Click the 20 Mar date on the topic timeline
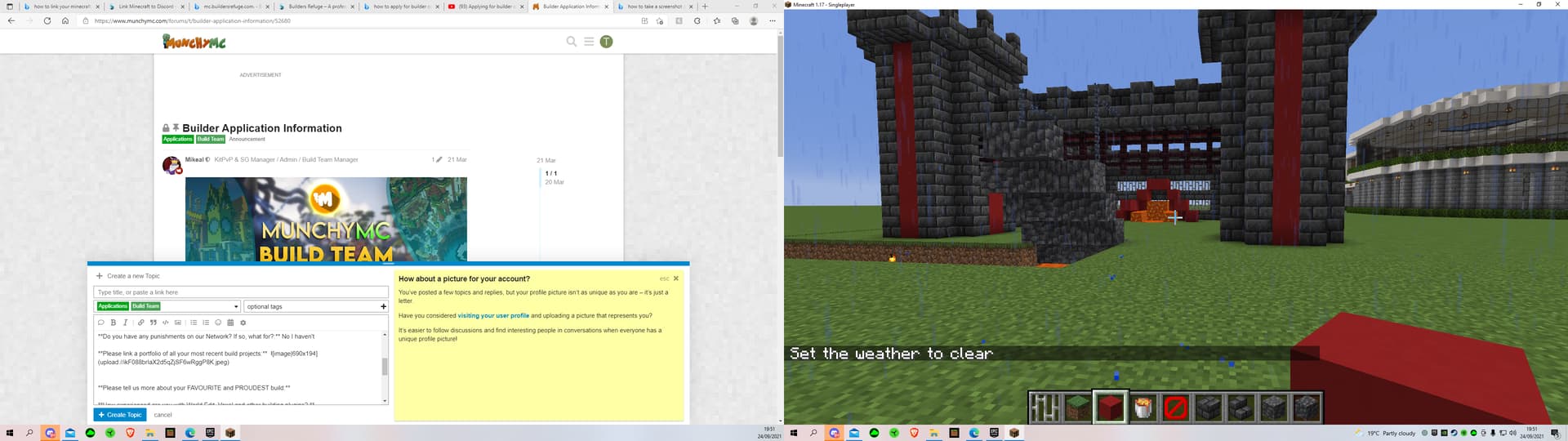 tap(555, 182)
